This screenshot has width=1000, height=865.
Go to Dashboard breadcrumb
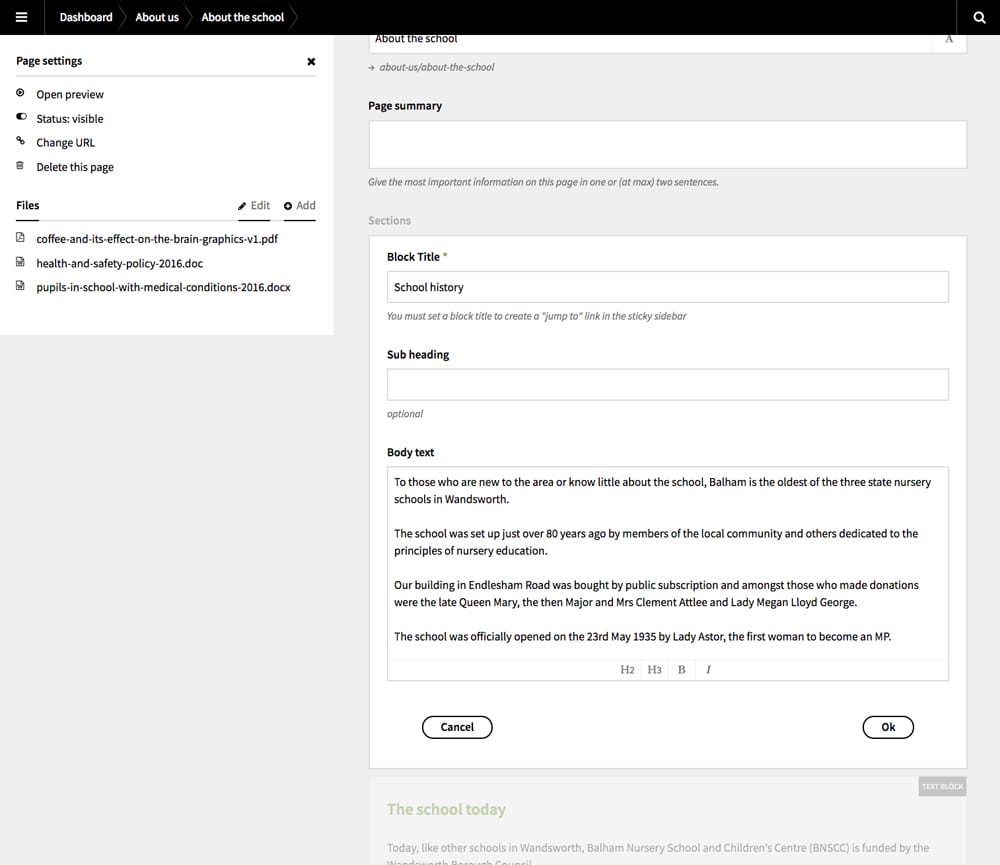85,17
